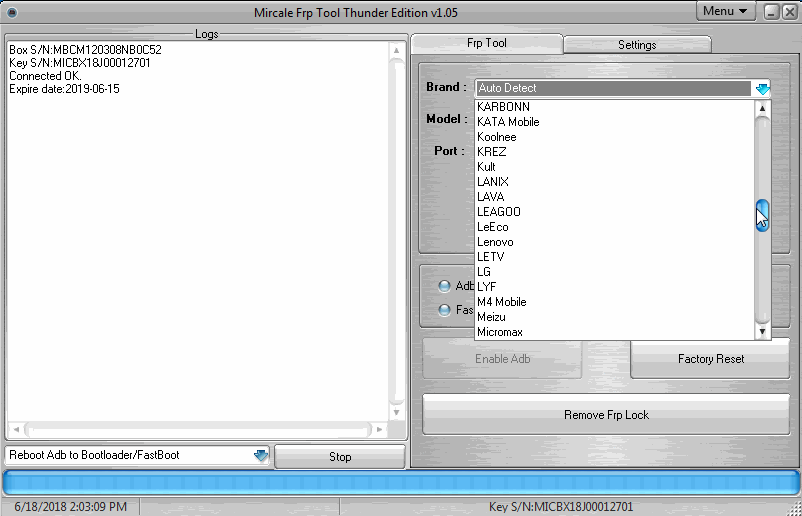Click brand list scroll up arrow
802x516 pixels.
[762, 108]
